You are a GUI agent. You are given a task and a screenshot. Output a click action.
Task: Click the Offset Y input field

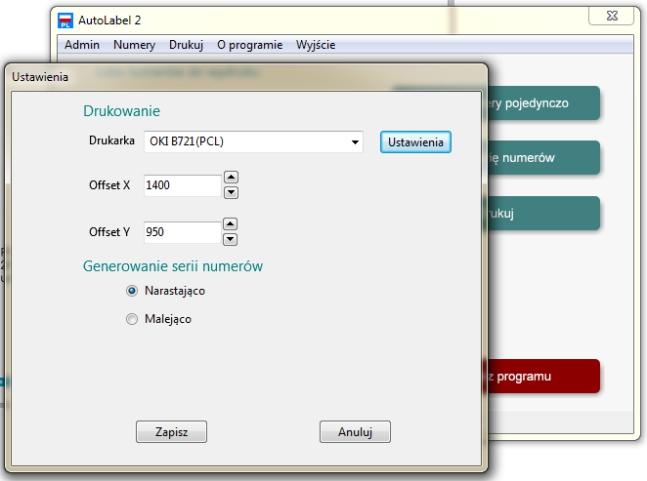click(182, 232)
